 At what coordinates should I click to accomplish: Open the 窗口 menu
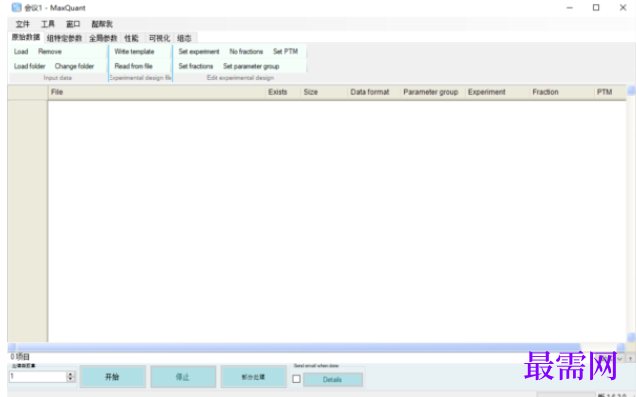(73, 24)
